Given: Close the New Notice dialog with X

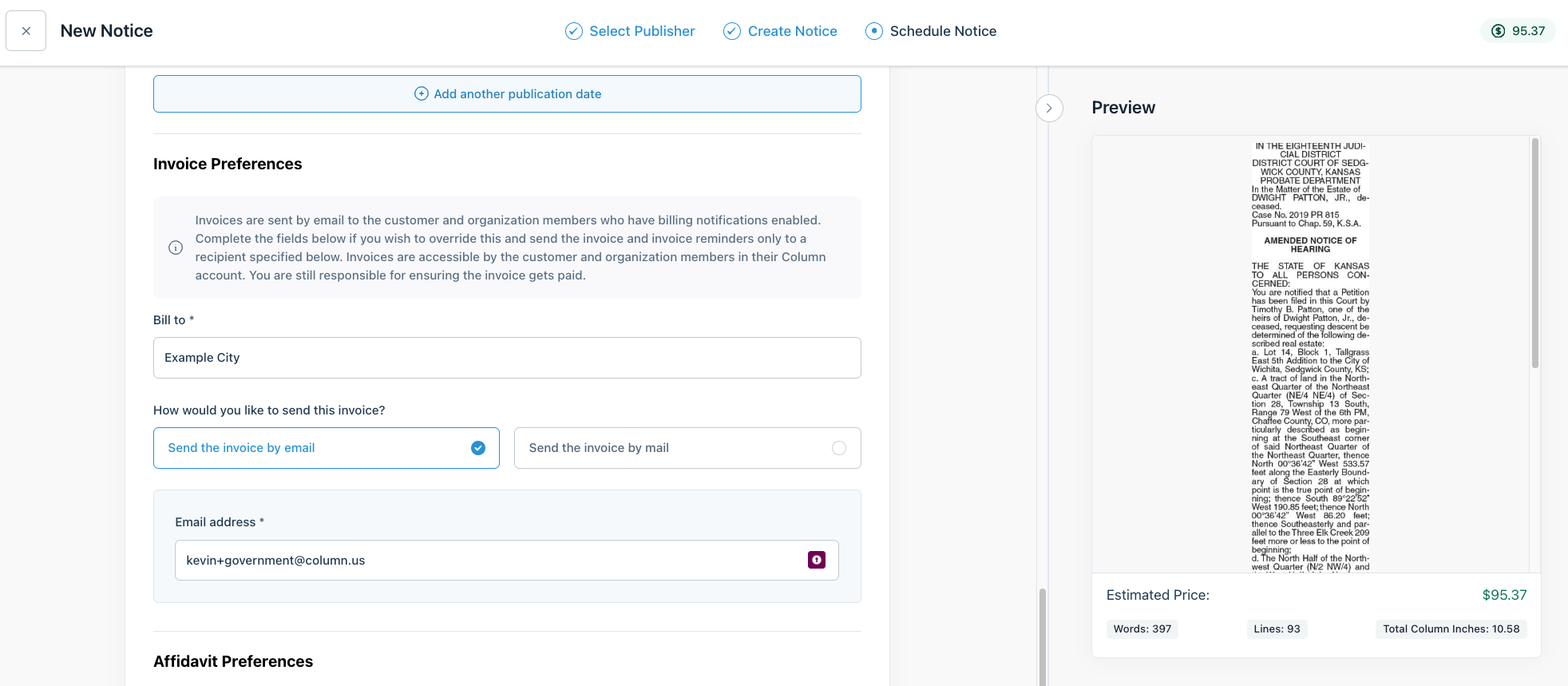Looking at the screenshot, I should click(x=26, y=31).
